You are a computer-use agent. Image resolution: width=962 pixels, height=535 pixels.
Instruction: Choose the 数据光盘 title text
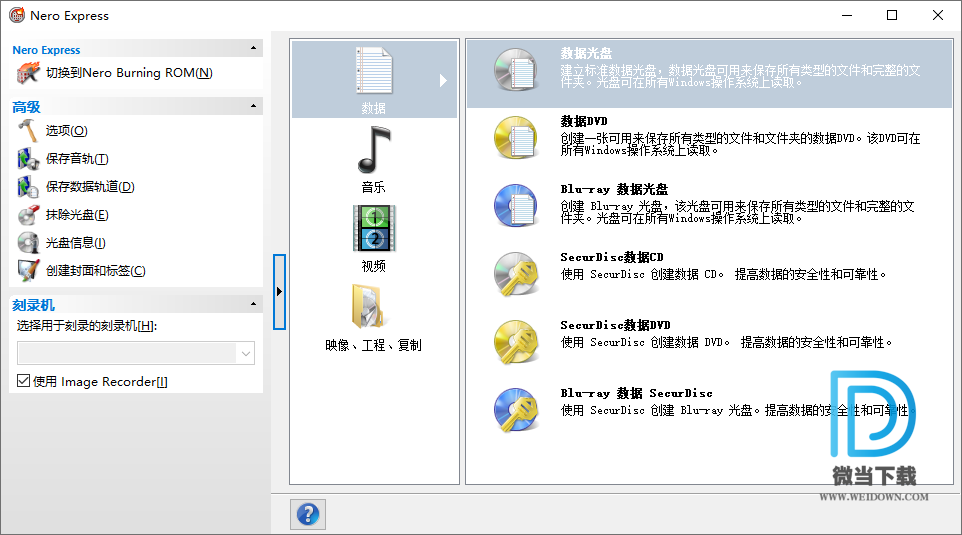586,53
